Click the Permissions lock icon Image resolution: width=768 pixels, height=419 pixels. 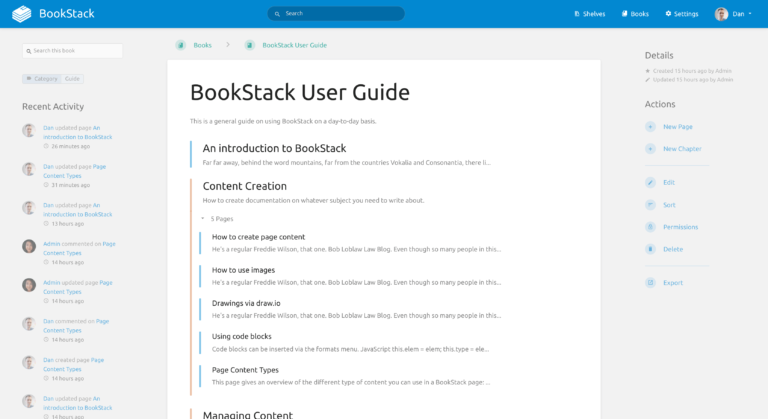[650, 227]
